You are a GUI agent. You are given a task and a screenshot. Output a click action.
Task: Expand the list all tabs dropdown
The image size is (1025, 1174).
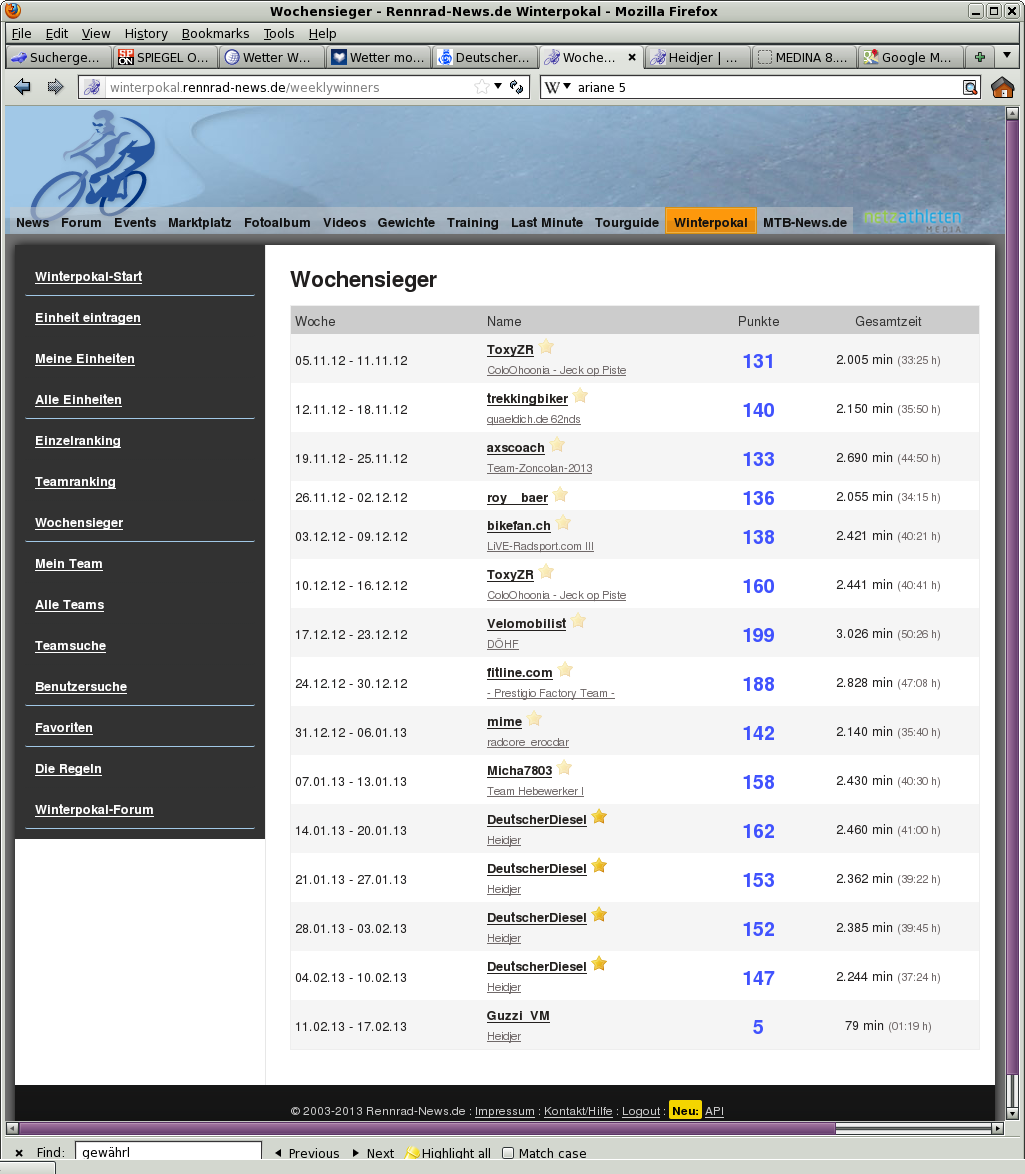1007,56
